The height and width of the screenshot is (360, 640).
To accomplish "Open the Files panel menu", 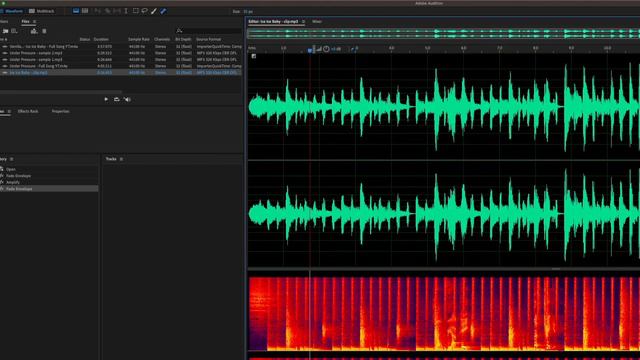I will [35, 21].
